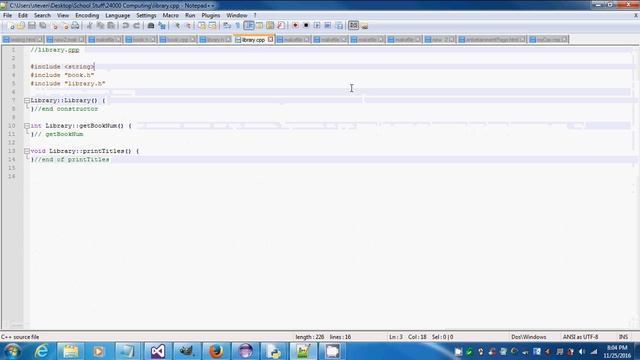Click the Open file toolbar icon
The image size is (640, 360).
tap(21, 26)
